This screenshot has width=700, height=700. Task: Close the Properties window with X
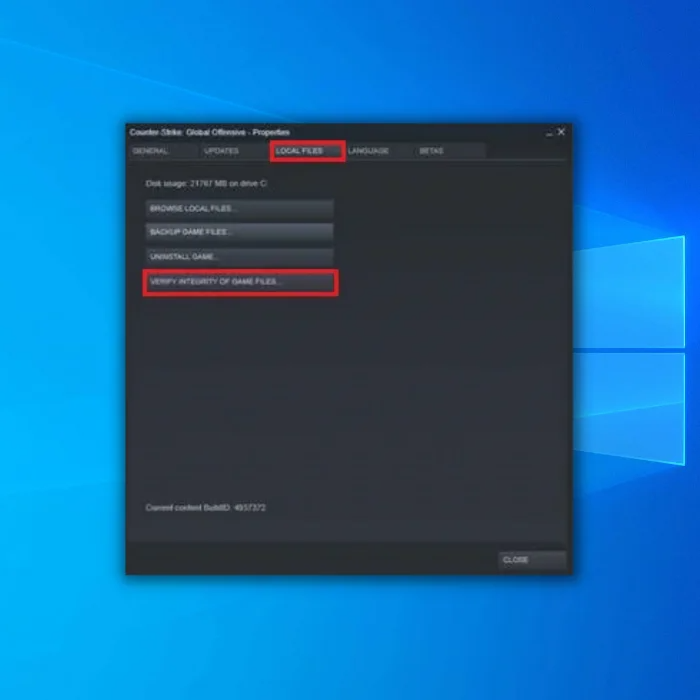point(562,132)
